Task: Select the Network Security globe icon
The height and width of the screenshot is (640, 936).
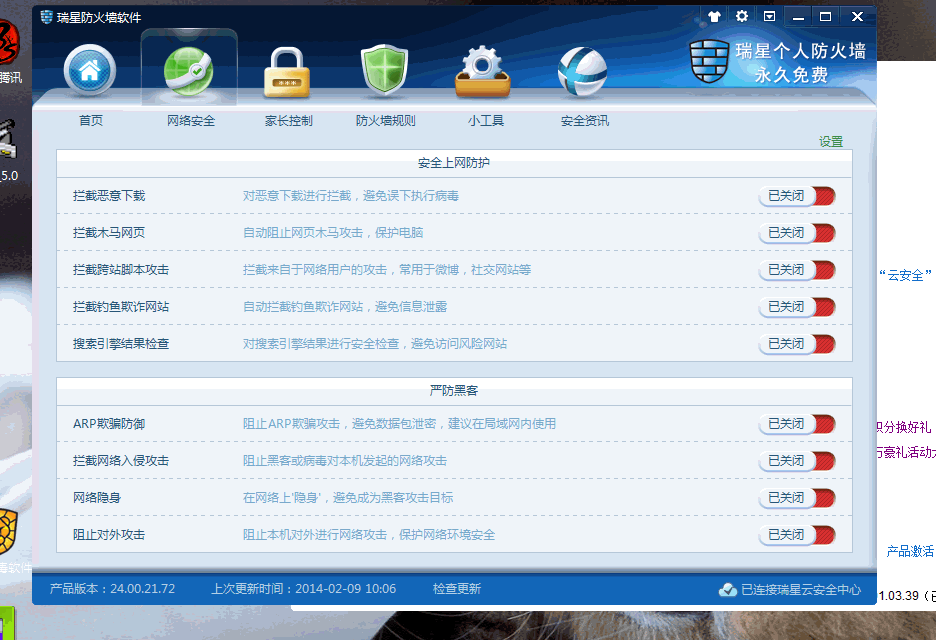Action: coord(189,71)
